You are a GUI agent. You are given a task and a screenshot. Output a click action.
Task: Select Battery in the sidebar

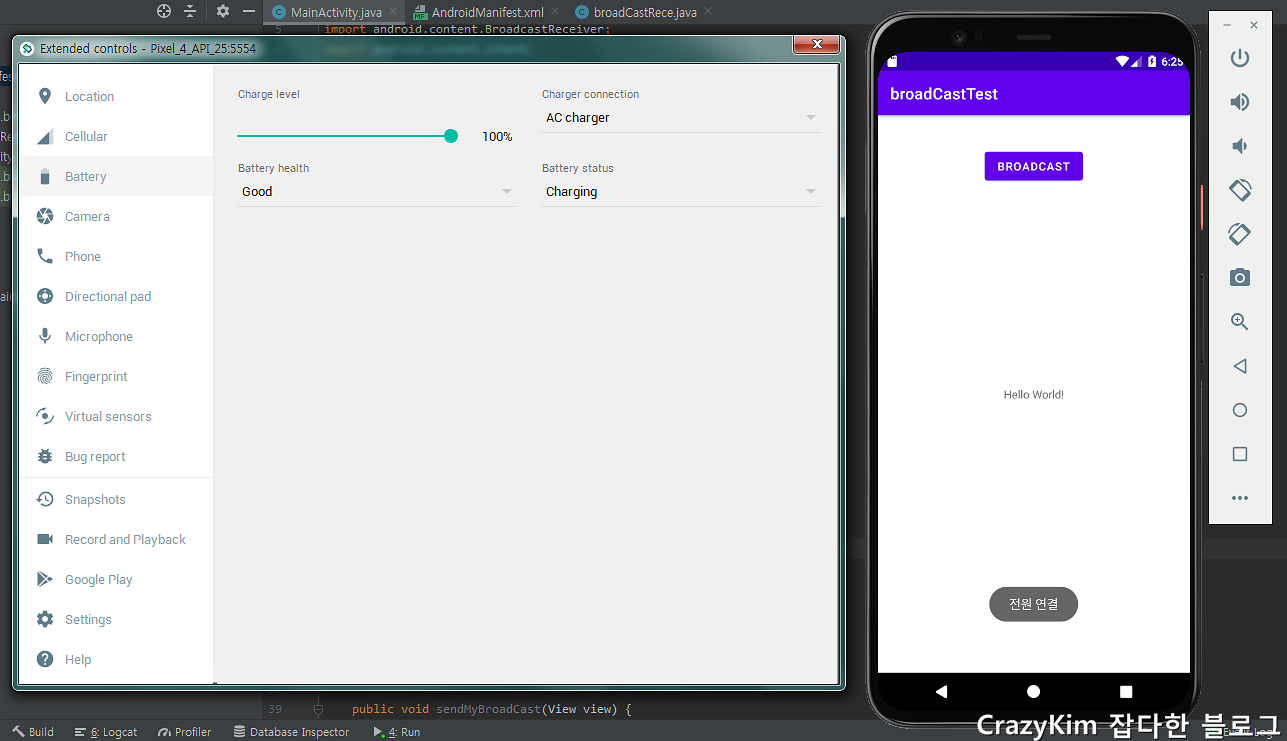point(116,177)
